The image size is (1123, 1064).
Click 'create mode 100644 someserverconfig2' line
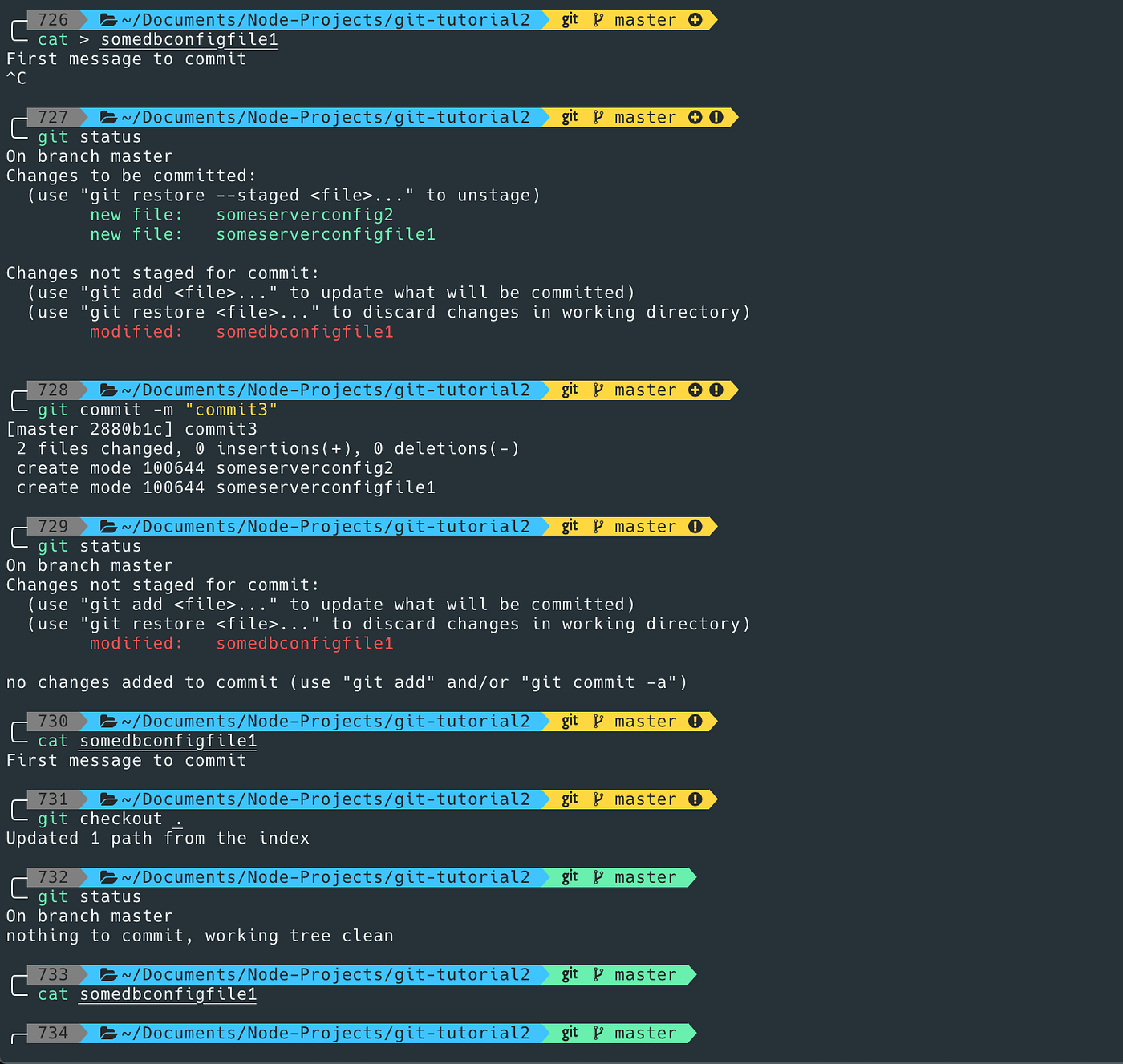[205, 468]
